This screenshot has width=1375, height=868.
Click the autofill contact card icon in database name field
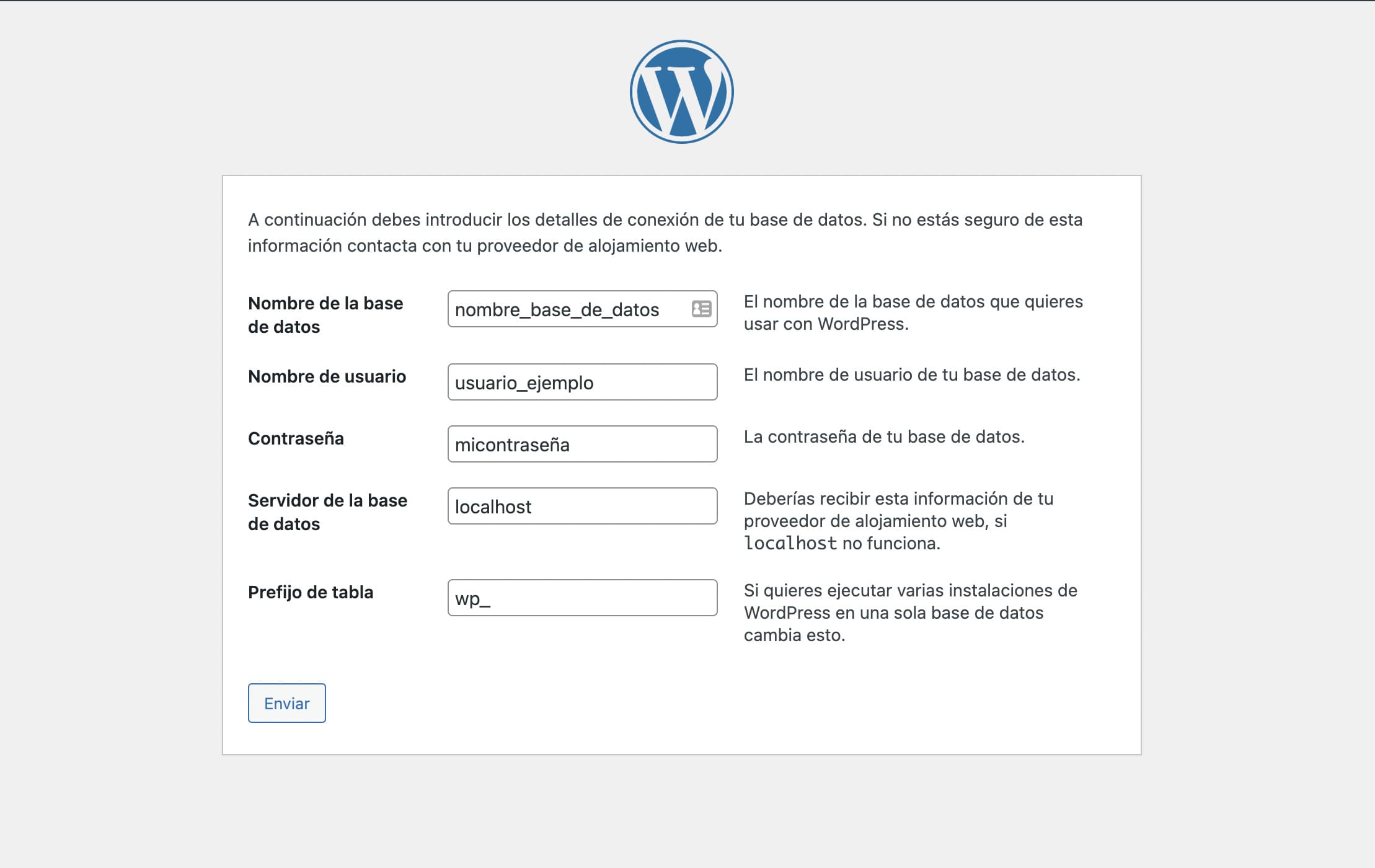click(x=701, y=309)
